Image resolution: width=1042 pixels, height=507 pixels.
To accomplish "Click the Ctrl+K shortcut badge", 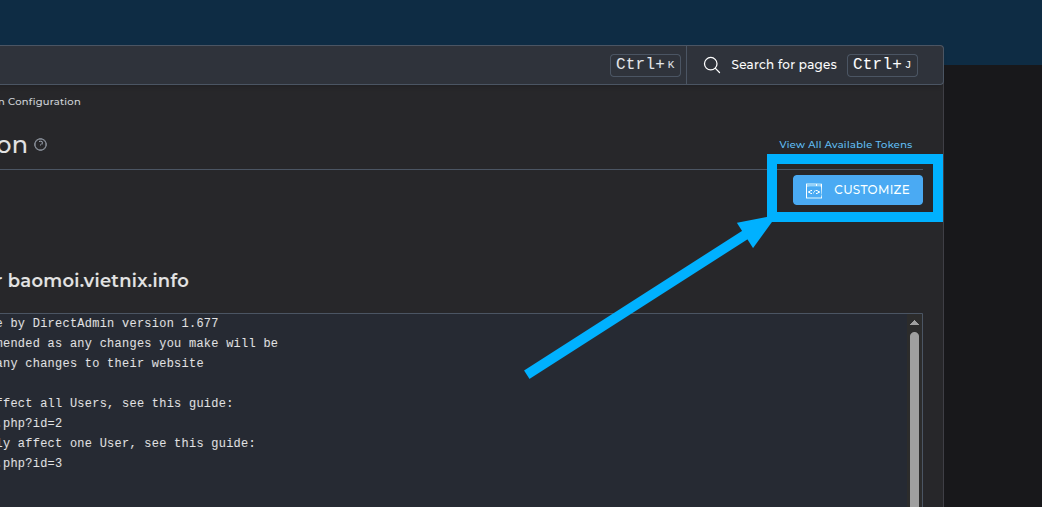I will pos(645,65).
